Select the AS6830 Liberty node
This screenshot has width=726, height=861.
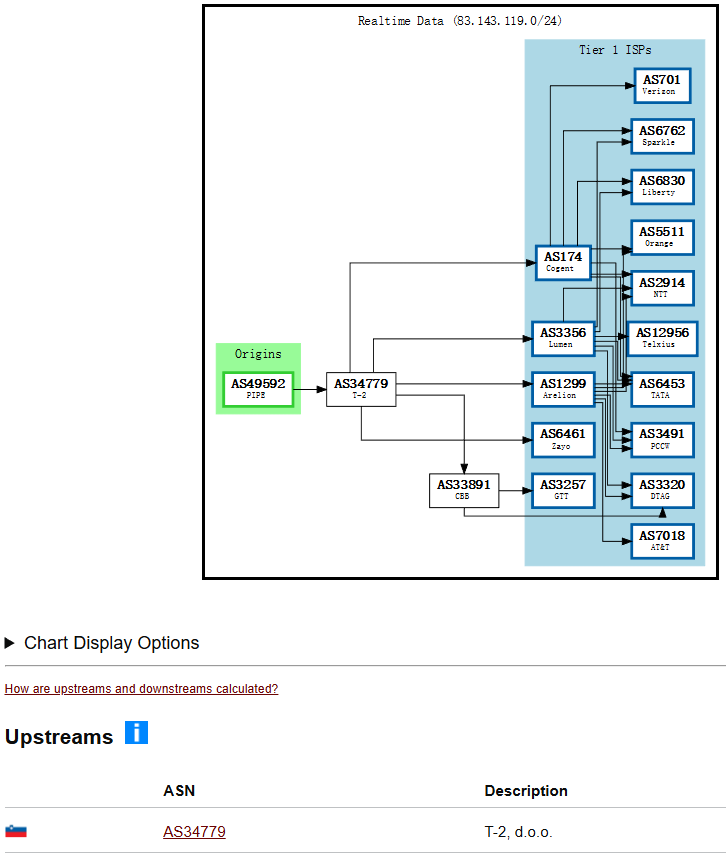pyautogui.click(x=661, y=186)
